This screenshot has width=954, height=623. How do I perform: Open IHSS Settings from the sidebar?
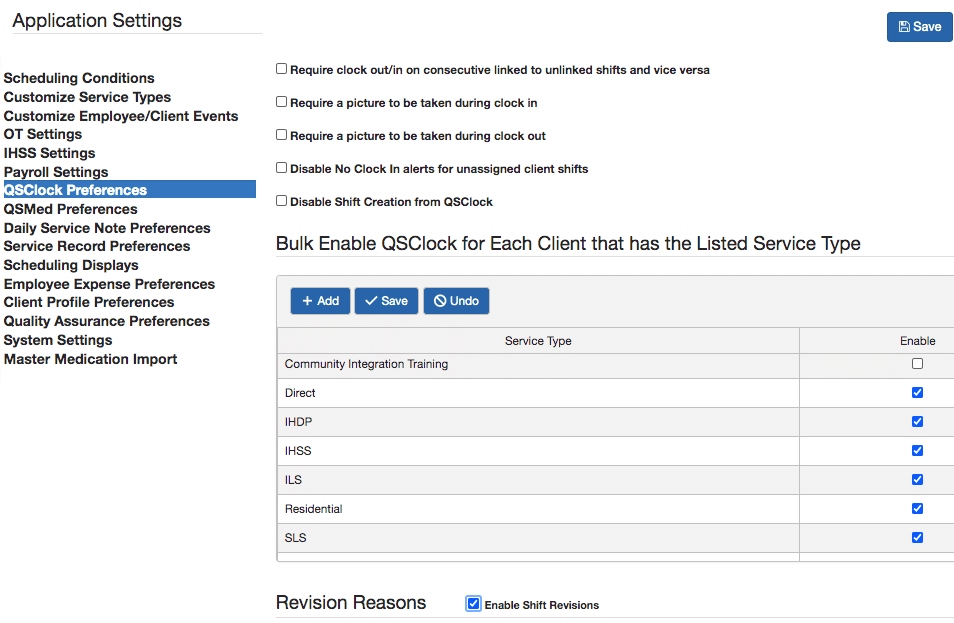[49, 153]
